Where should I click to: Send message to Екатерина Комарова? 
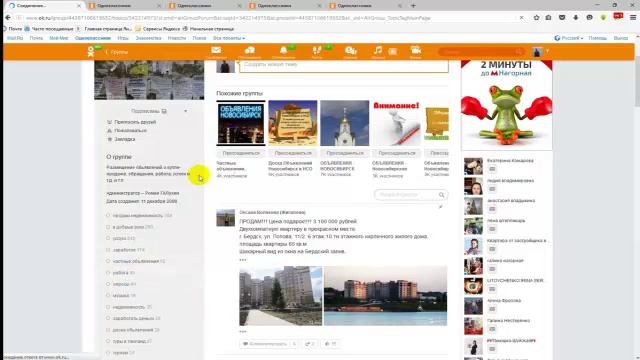coord(492,169)
